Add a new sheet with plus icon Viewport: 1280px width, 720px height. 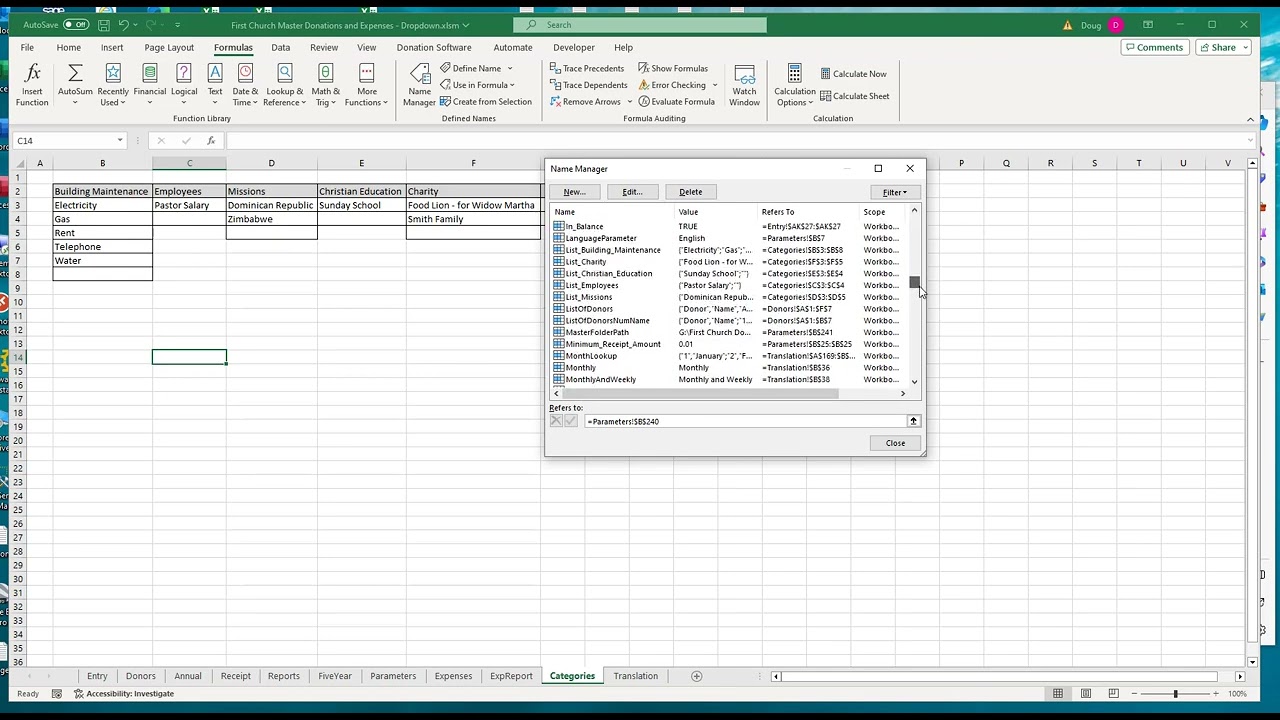pos(697,676)
